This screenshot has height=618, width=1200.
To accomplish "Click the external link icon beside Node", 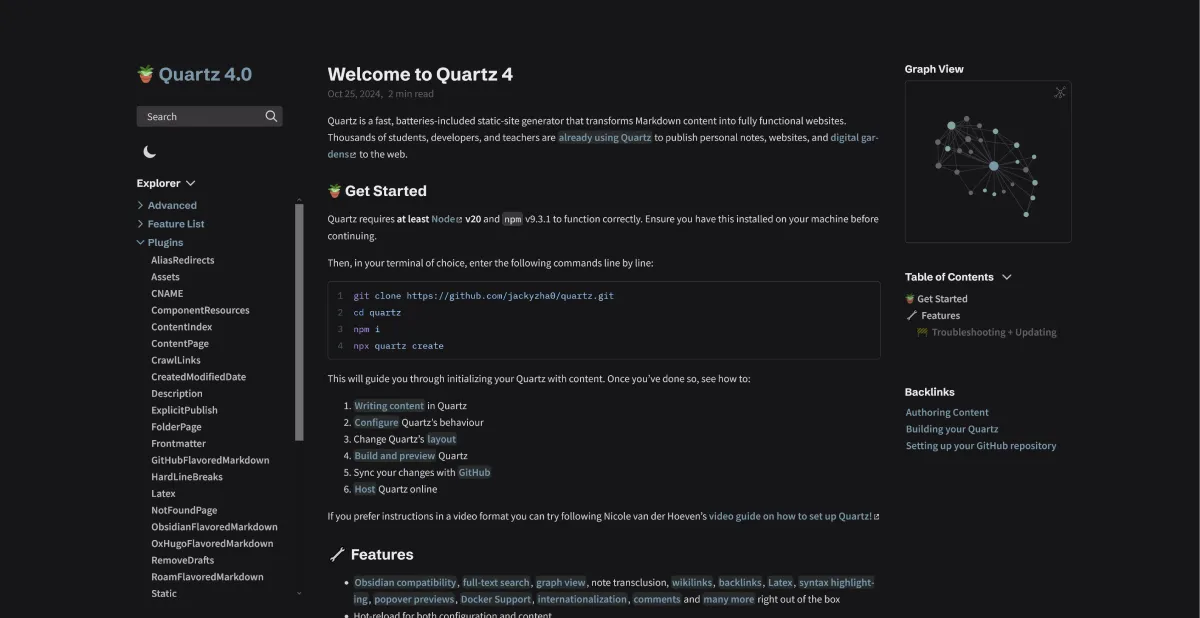I will 459,219.
